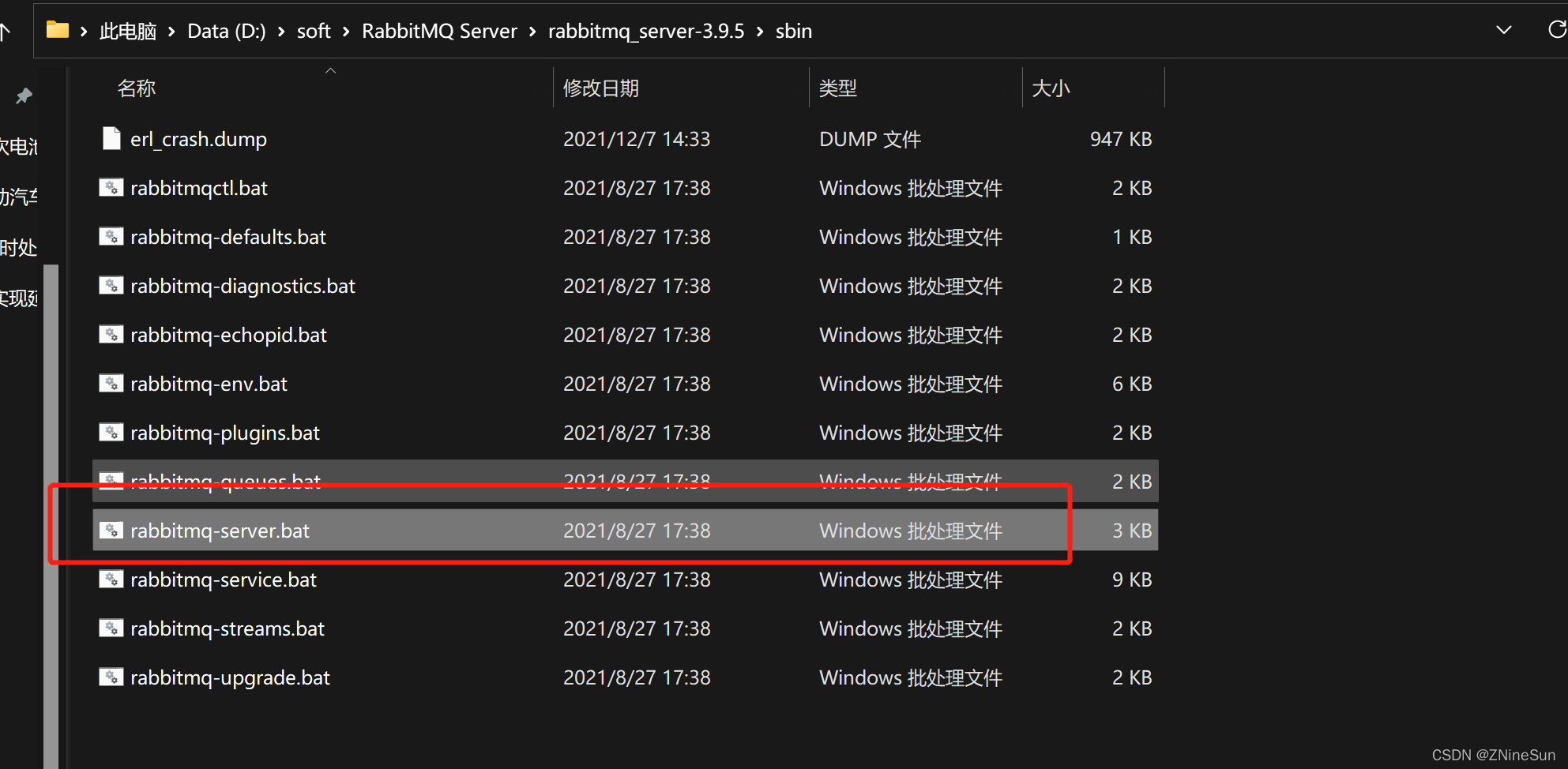Click the 947 KB size cell

click(x=1121, y=139)
